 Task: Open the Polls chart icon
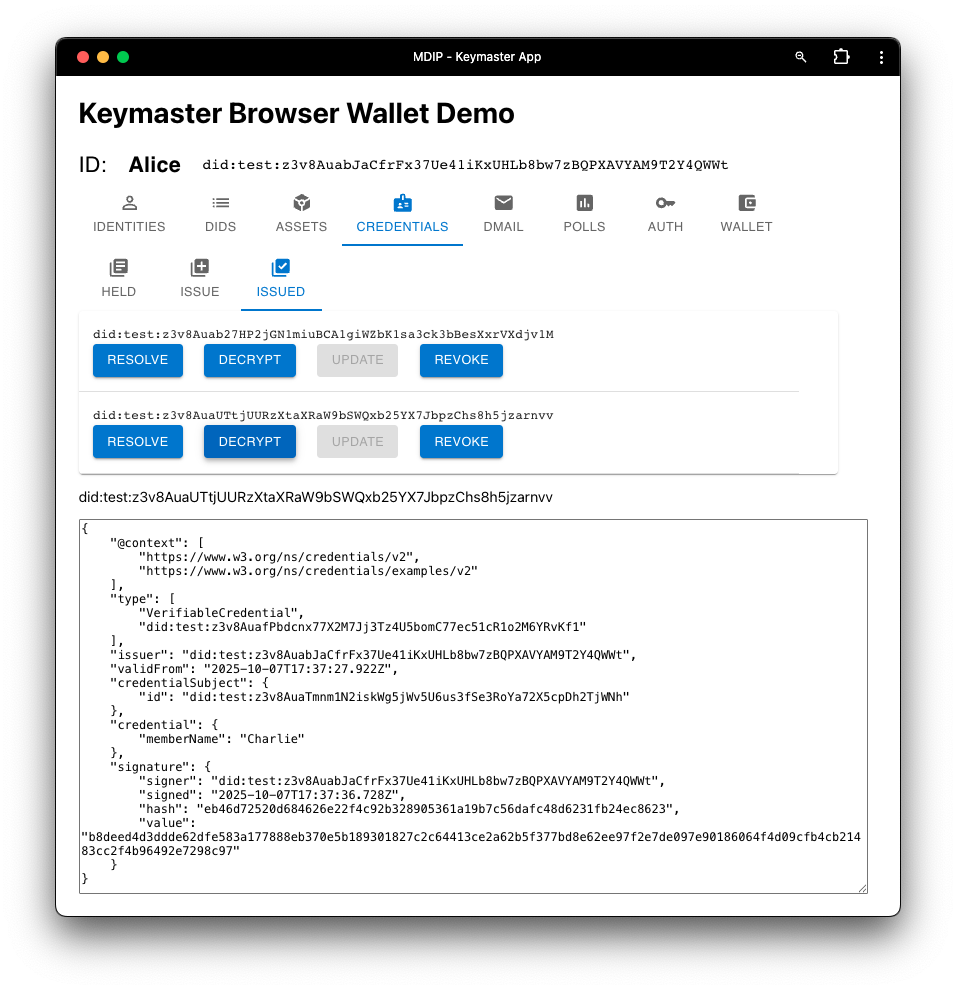(584, 203)
